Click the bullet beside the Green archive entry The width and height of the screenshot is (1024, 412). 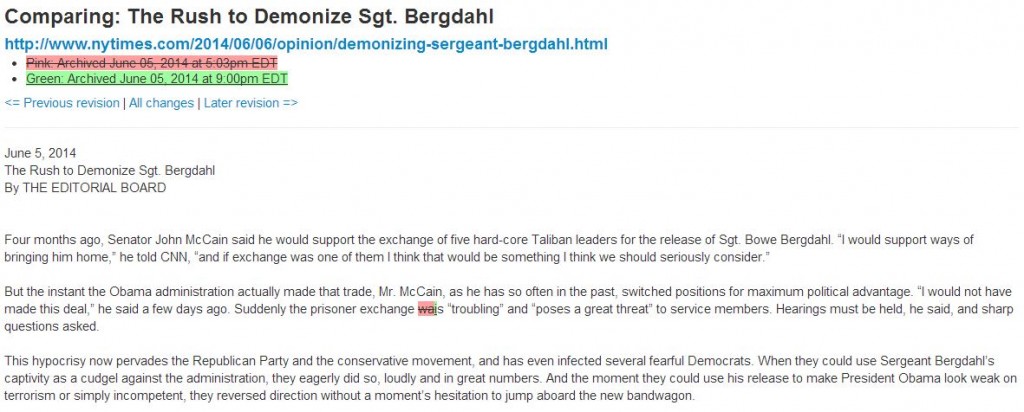17,80
